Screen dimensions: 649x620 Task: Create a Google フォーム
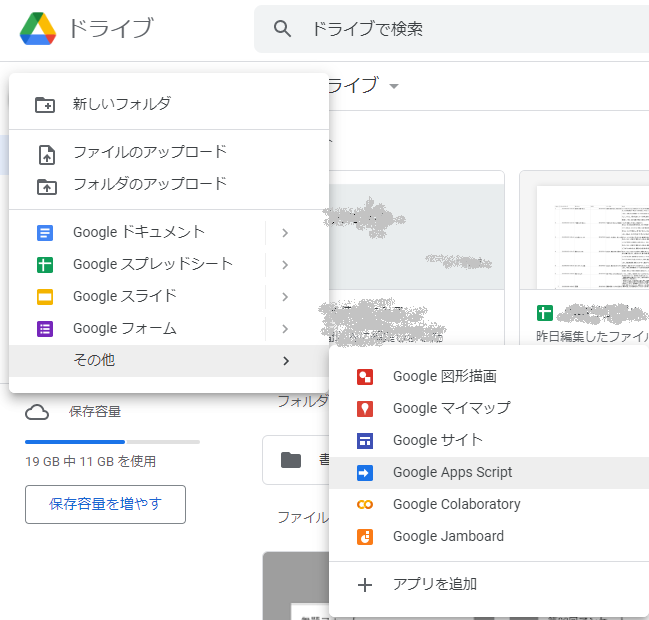click(x=125, y=328)
